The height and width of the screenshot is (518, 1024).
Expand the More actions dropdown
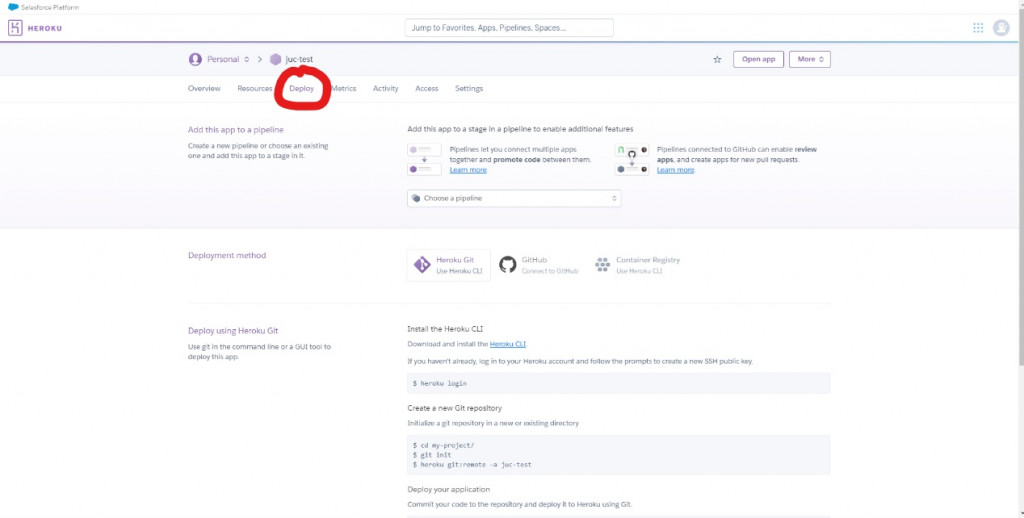click(x=810, y=59)
